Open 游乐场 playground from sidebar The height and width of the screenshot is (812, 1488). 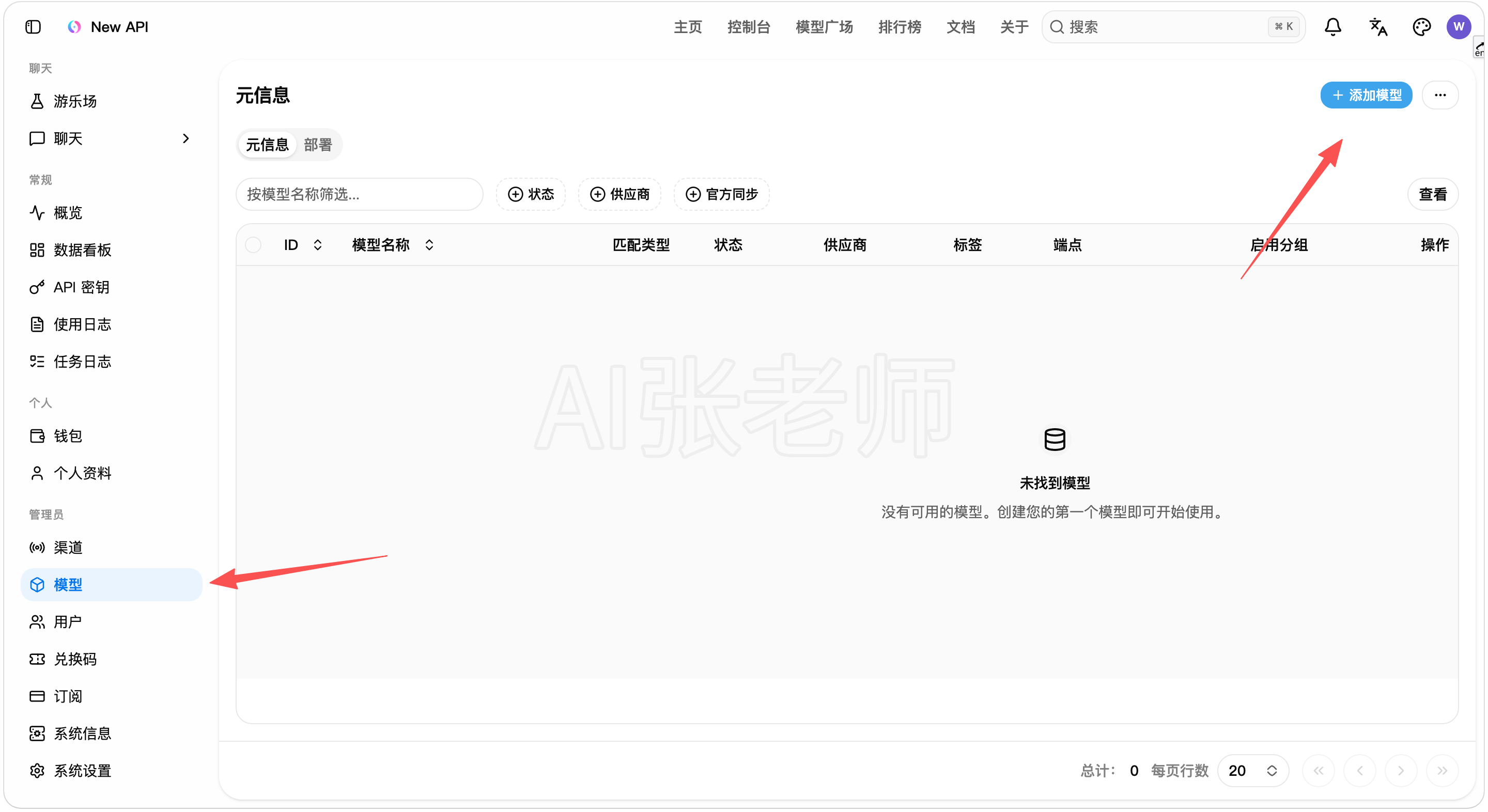[x=111, y=101]
